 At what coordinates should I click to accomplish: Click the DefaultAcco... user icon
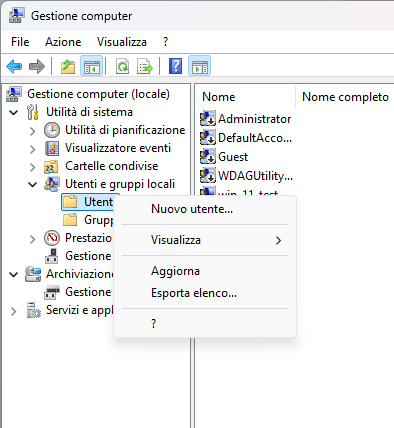tap(208, 137)
